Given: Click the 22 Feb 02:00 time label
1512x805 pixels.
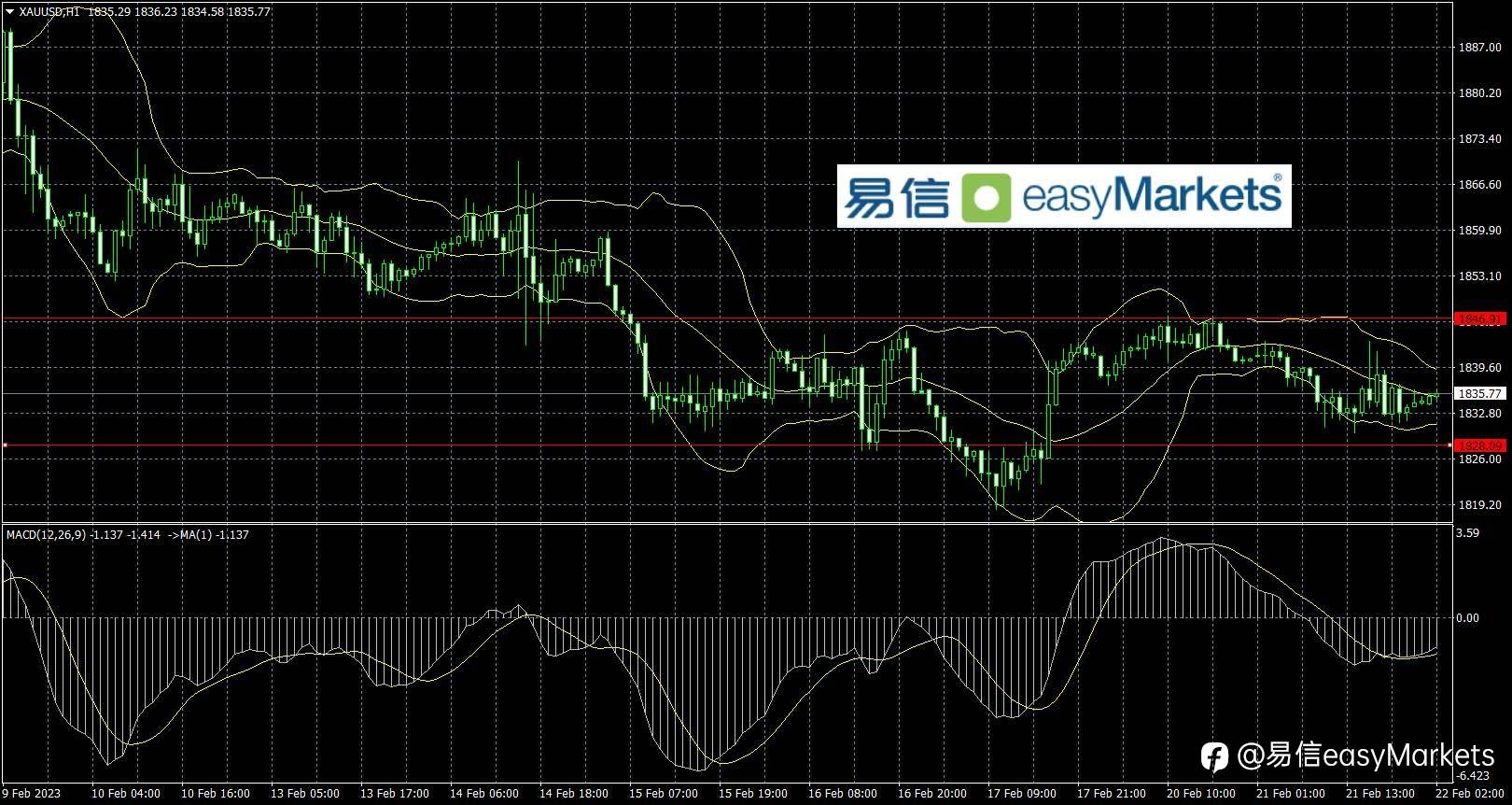Looking at the screenshot, I should click(x=1470, y=794).
